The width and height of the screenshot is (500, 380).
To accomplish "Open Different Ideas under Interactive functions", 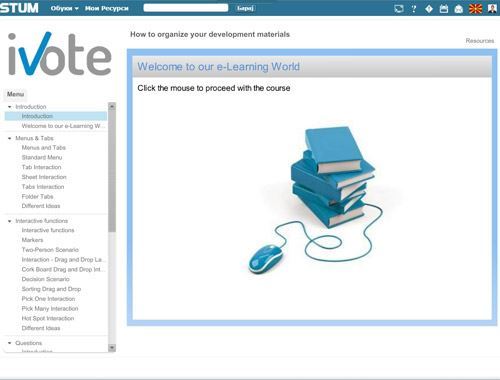I will (41, 328).
